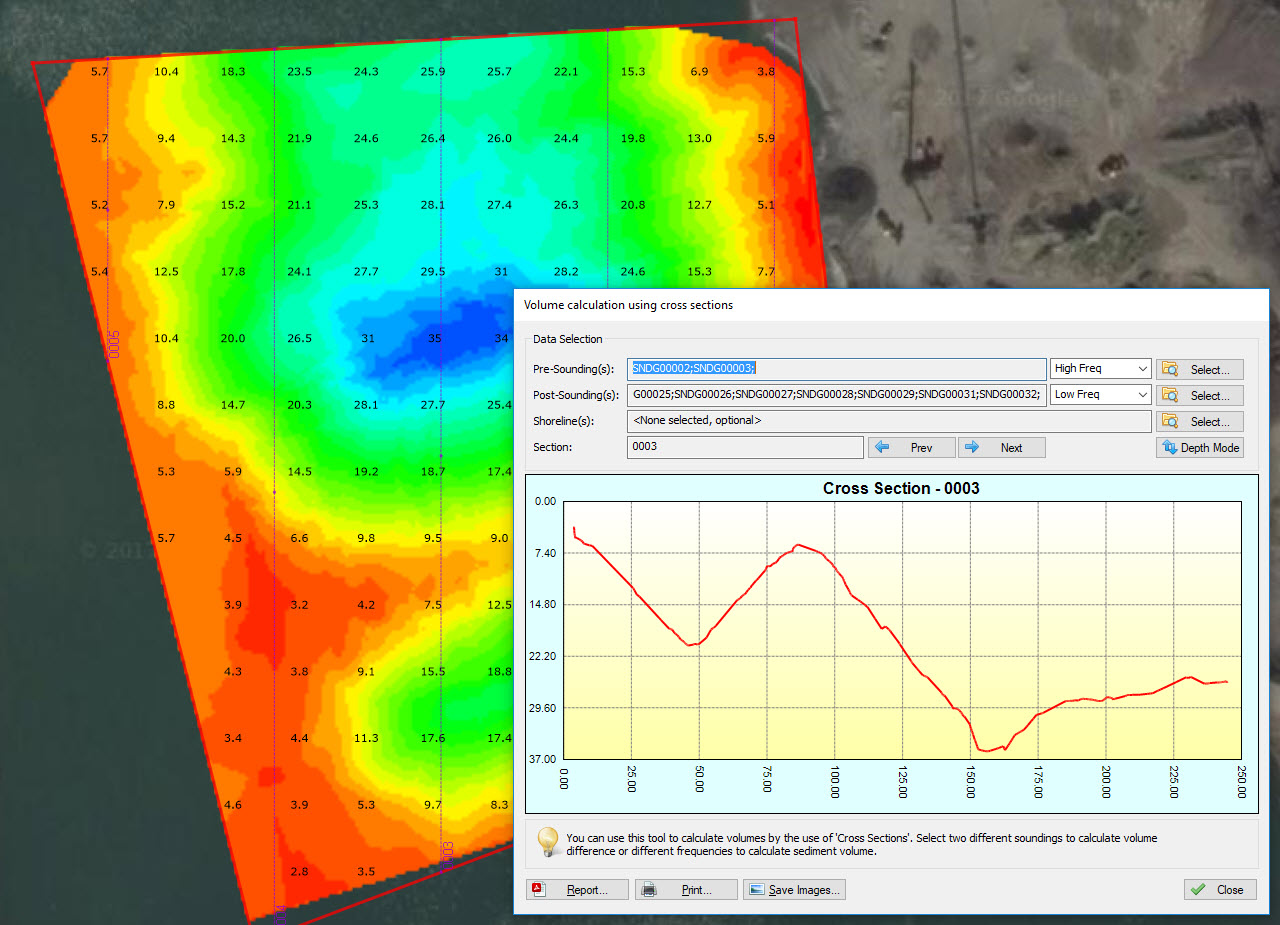Export charts with Save Images
1280x925 pixels.
[794, 889]
